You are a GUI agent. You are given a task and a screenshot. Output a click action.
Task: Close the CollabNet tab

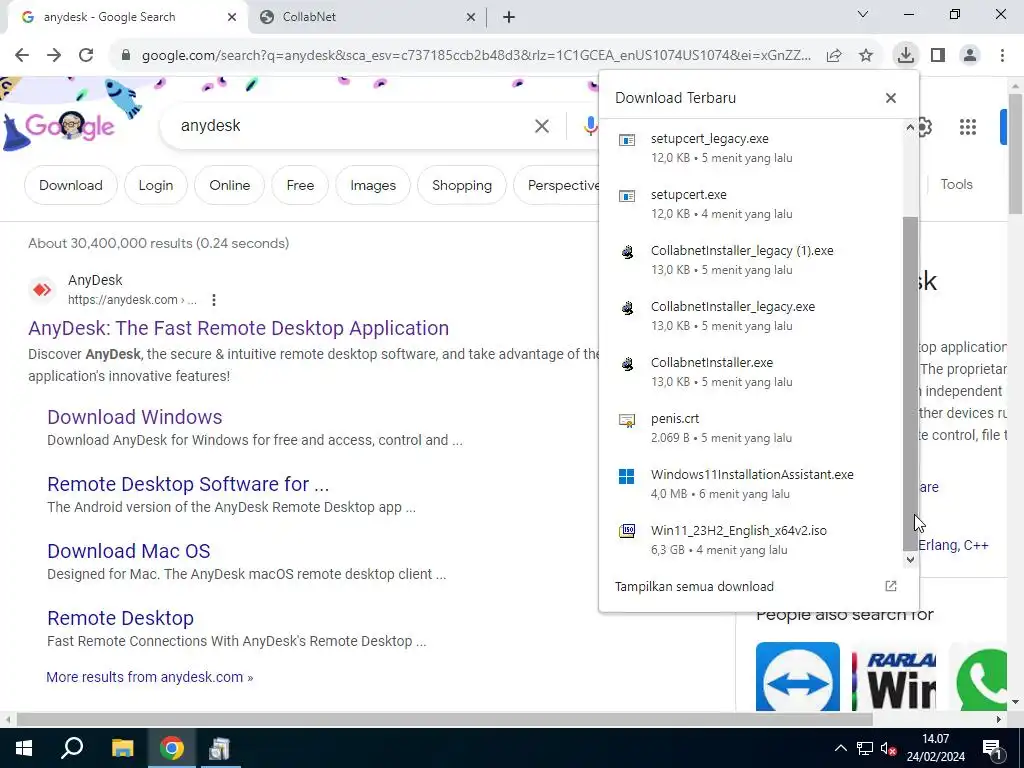pyautogui.click(x=471, y=17)
